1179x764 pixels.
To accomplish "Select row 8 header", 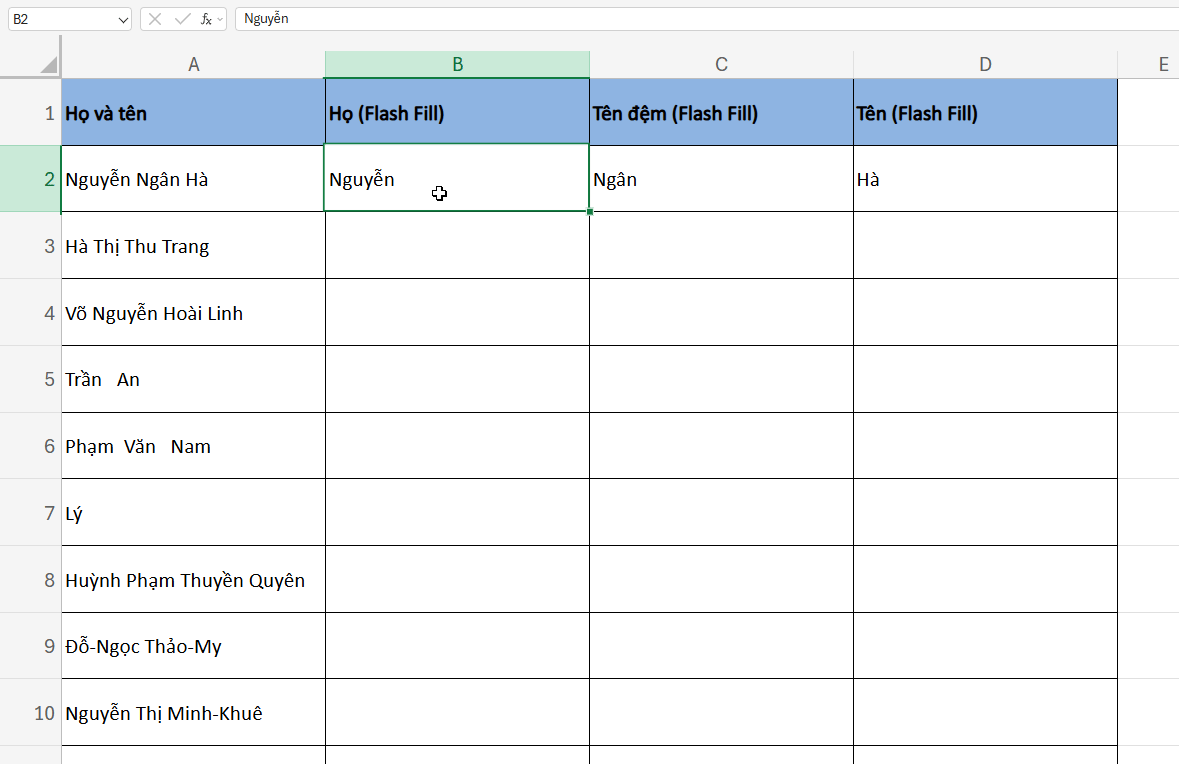I will coord(30,580).
